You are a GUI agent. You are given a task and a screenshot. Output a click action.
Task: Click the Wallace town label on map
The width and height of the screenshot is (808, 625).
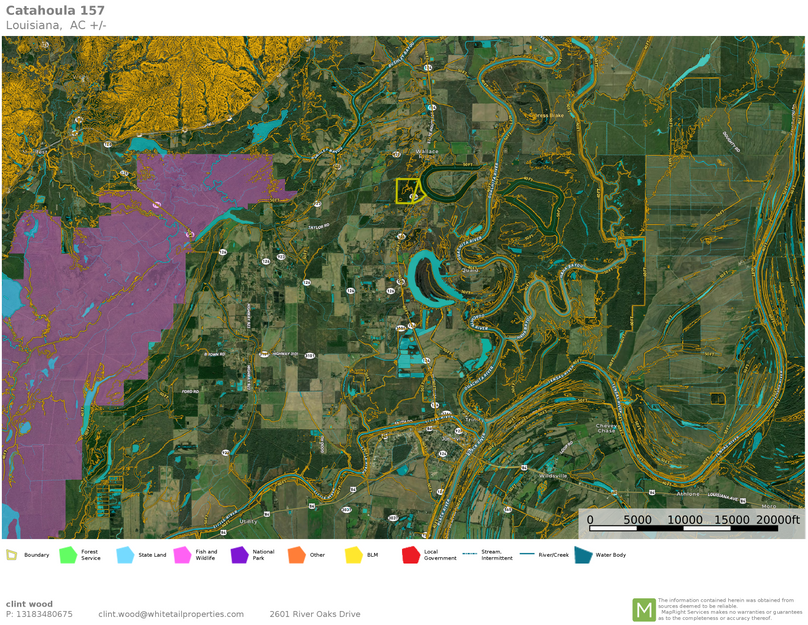[x=427, y=151]
